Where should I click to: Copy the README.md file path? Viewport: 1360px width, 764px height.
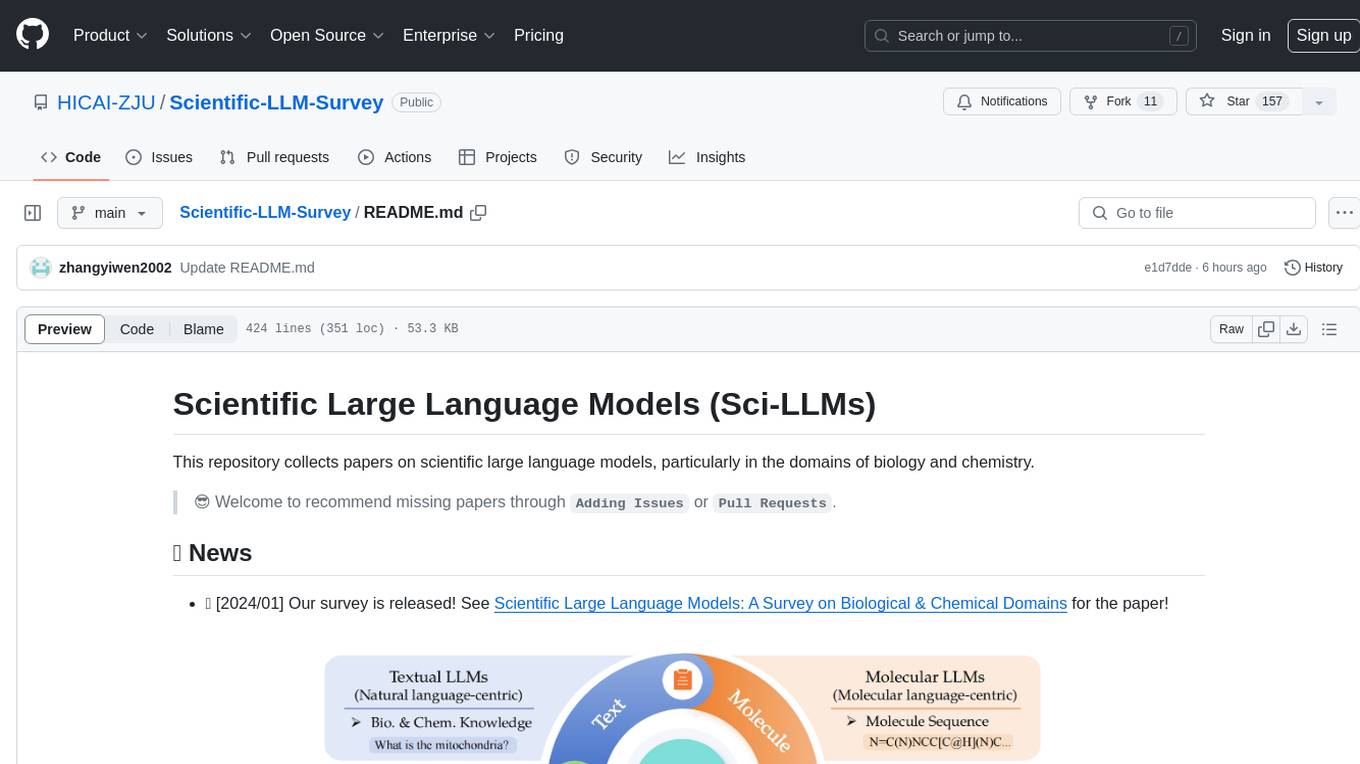478,212
